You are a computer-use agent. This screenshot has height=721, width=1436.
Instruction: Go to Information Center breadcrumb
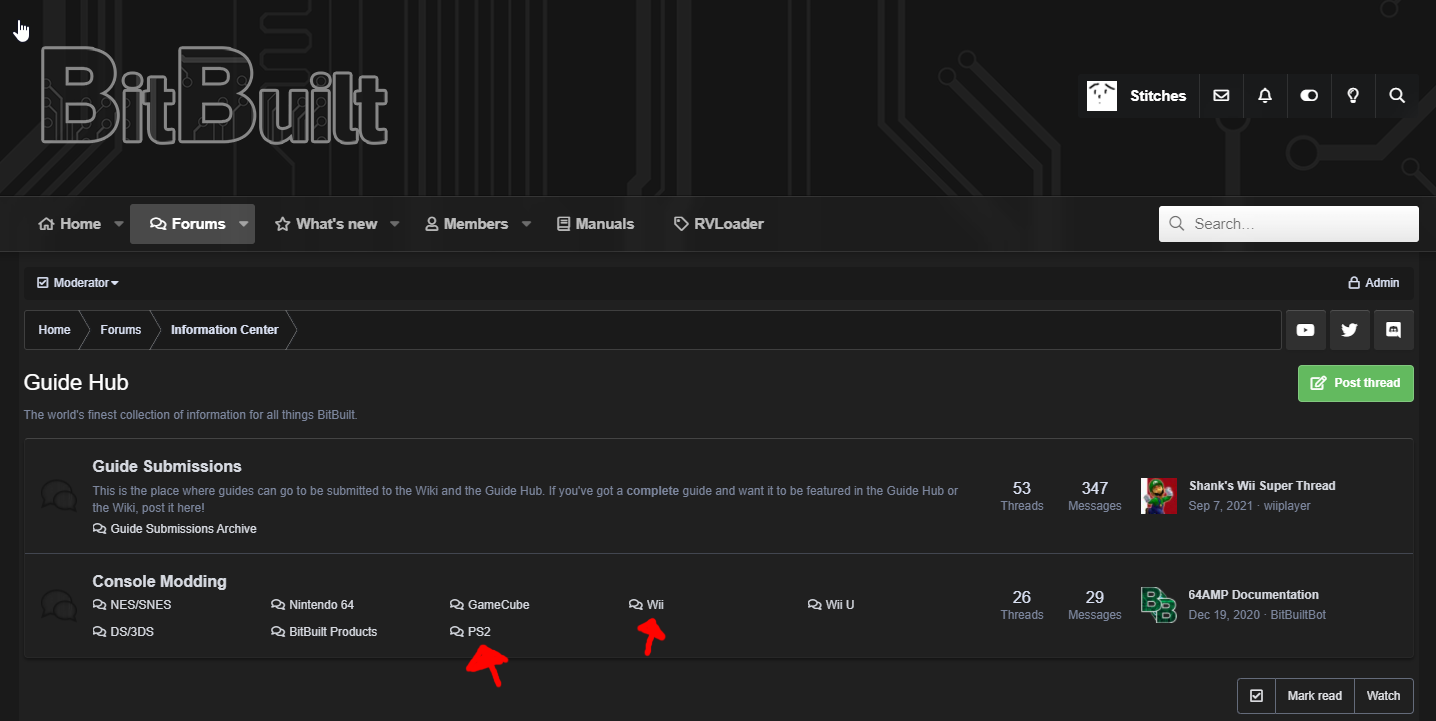[x=225, y=330]
